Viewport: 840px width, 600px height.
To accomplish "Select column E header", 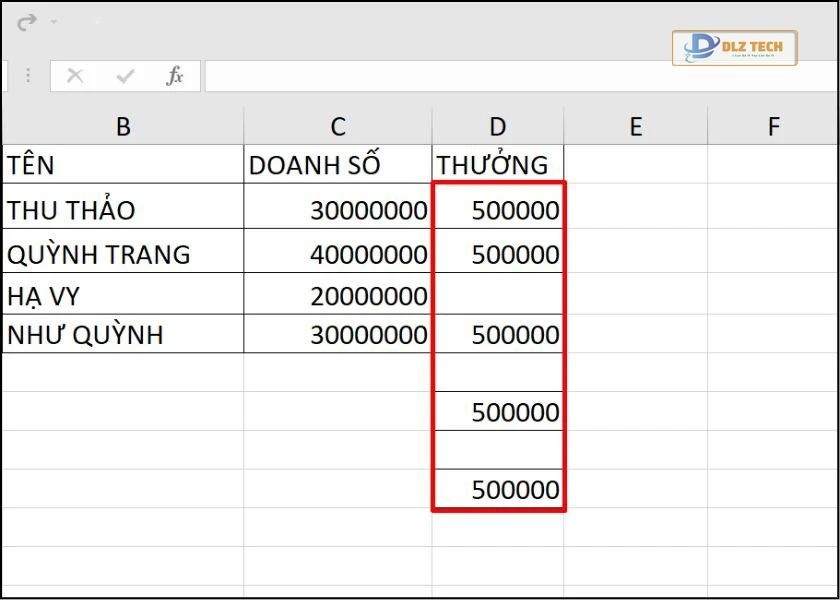I will (x=635, y=126).
